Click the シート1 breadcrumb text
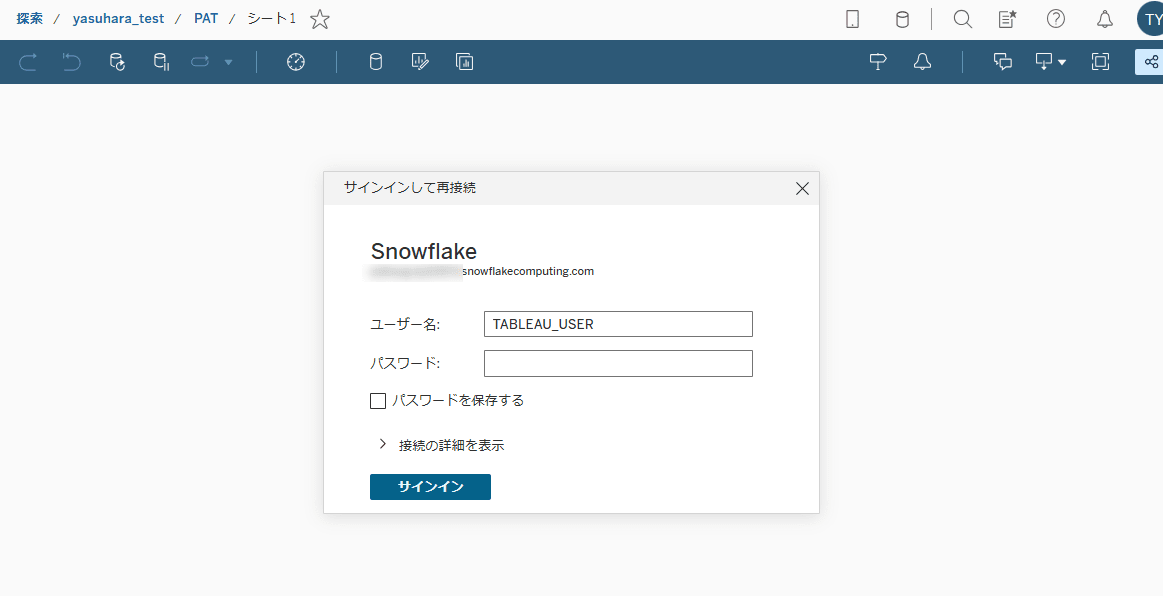1163x596 pixels. click(271, 19)
